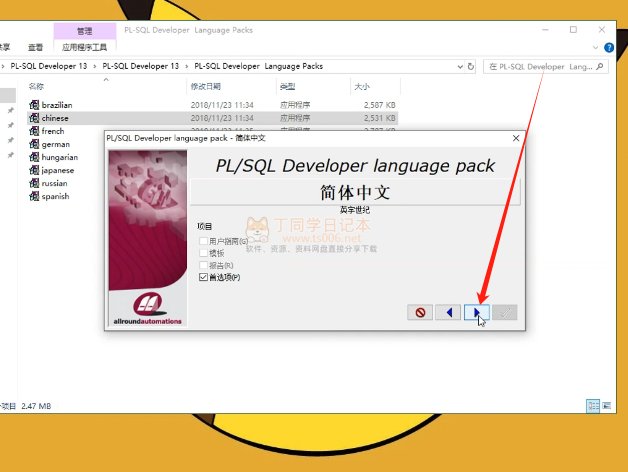Image resolution: width=628 pixels, height=472 pixels.
Task: Open the 查看 ribbon tab
Action: [35, 47]
